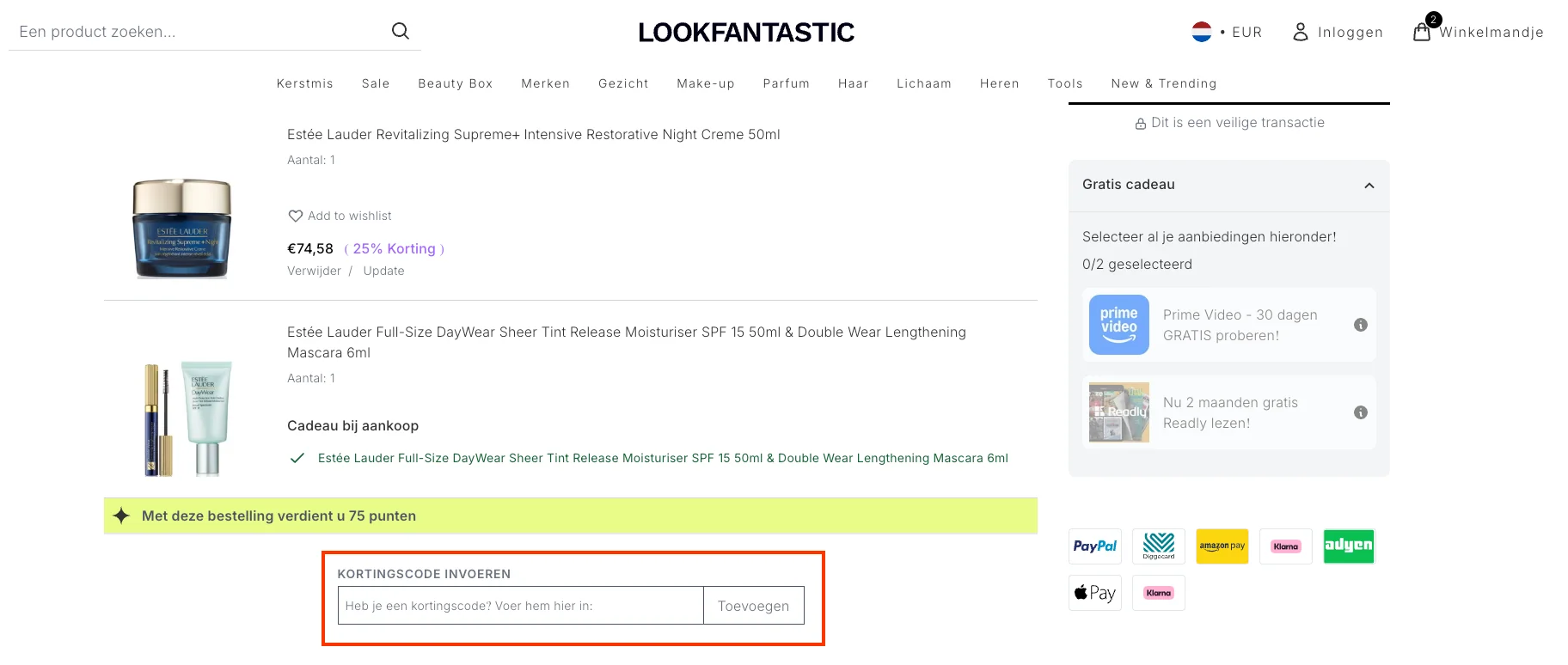Open the Tools menu
1568x665 pixels.
[1065, 83]
